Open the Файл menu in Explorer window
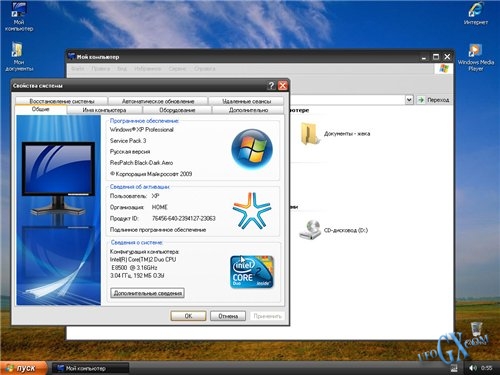This screenshot has width=500, height=375. 78,69
